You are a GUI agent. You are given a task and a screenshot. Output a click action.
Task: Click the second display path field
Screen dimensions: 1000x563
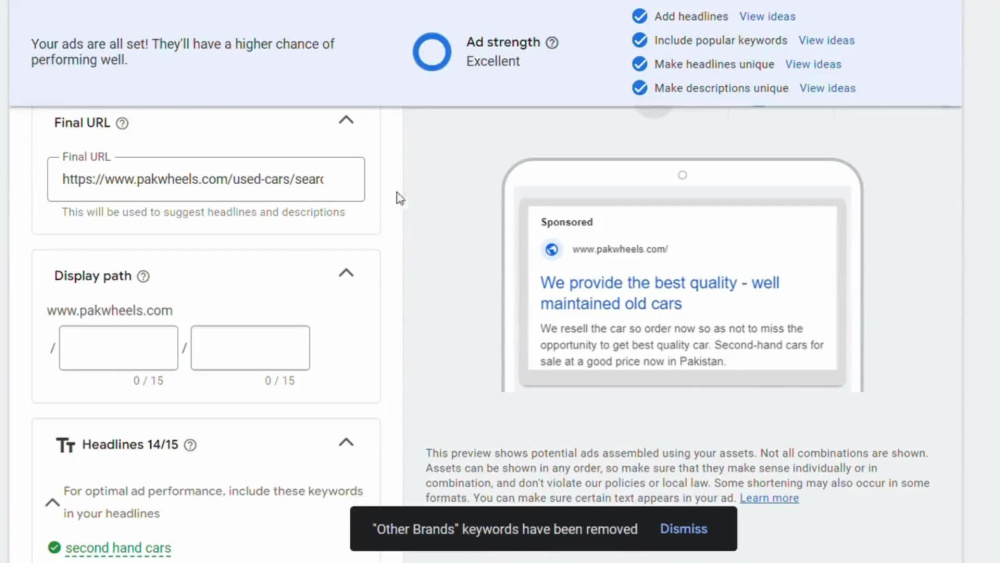pos(250,348)
